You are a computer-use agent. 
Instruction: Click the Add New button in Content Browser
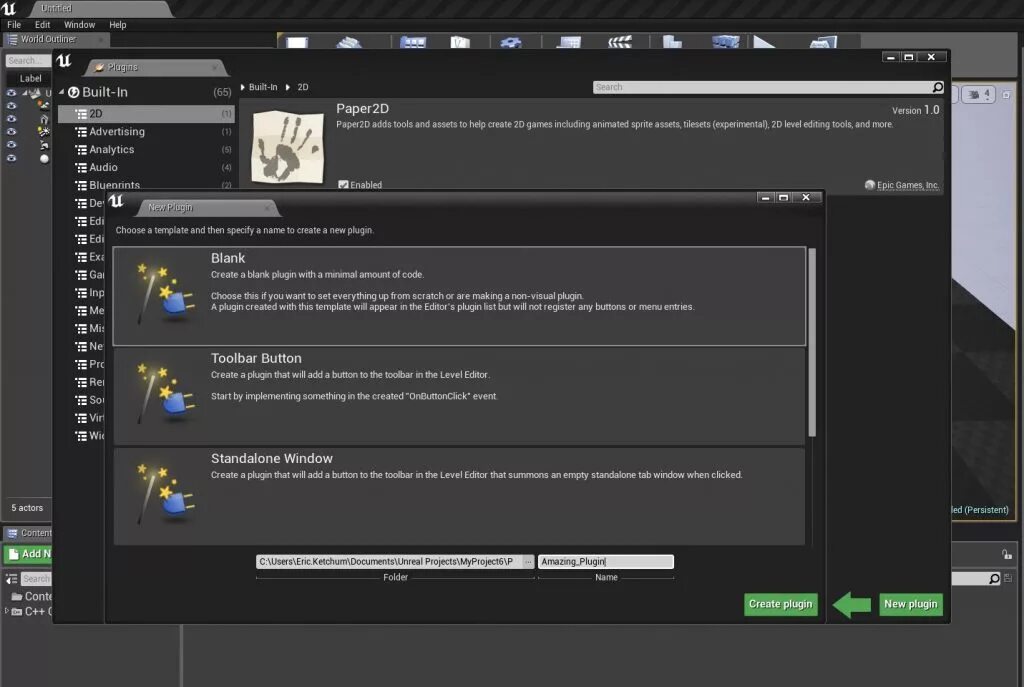[29, 554]
